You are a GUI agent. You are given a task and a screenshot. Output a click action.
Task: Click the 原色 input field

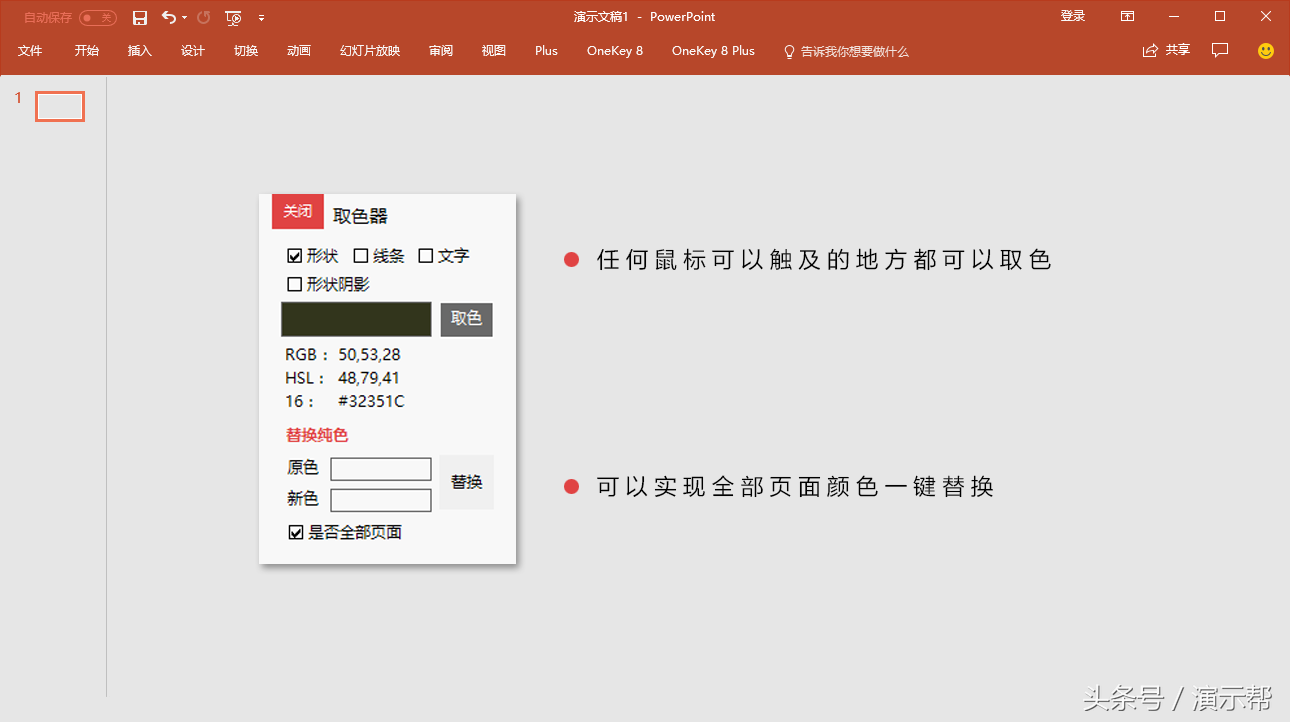click(x=381, y=469)
